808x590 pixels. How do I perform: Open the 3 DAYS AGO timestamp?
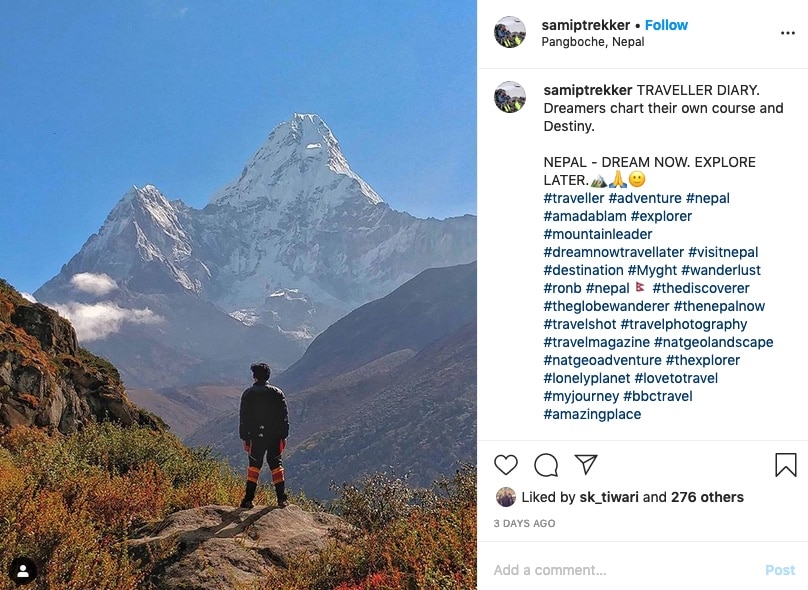point(524,524)
